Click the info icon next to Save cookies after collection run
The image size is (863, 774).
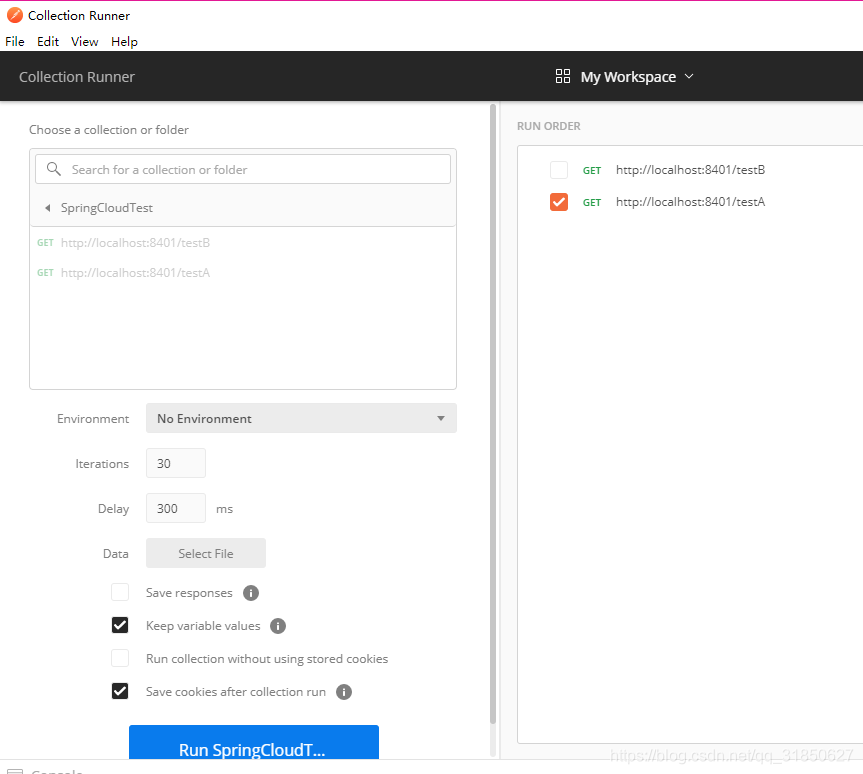pos(344,692)
